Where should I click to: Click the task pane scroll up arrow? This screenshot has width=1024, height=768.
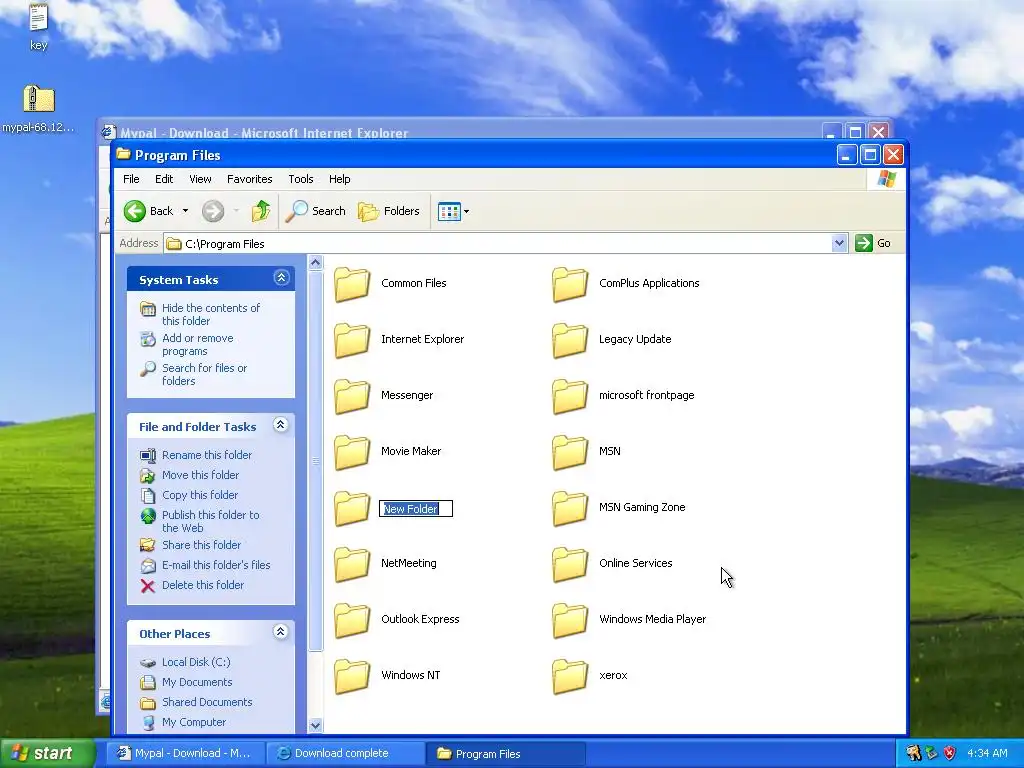tap(315, 263)
